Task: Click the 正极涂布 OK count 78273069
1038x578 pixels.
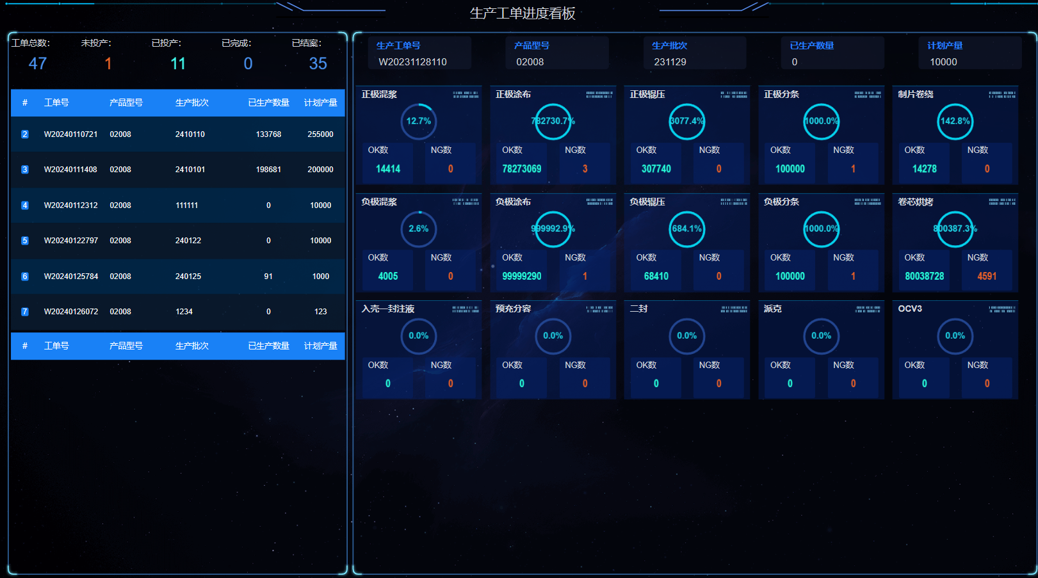Action: point(522,169)
